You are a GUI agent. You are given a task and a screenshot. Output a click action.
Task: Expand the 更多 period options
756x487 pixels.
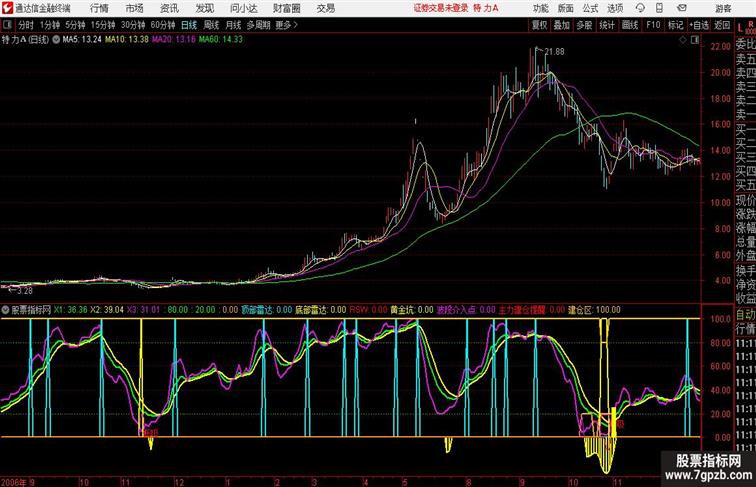[x=286, y=25]
